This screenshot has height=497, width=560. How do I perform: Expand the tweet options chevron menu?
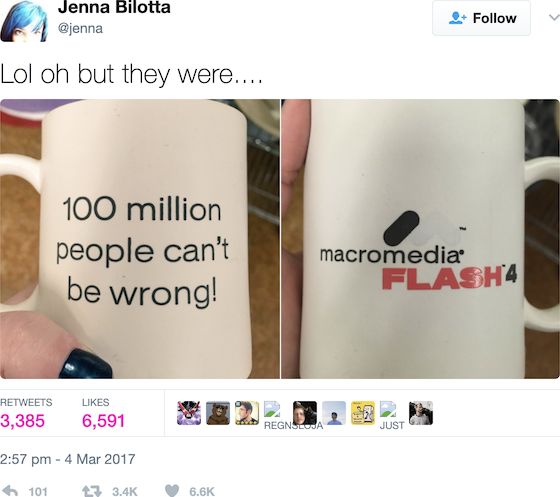coord(554,17)
